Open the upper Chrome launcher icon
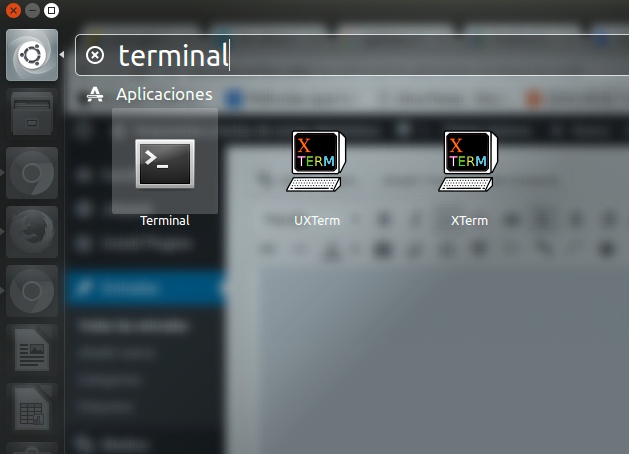629x454 pixels. (x=32, y=173)
